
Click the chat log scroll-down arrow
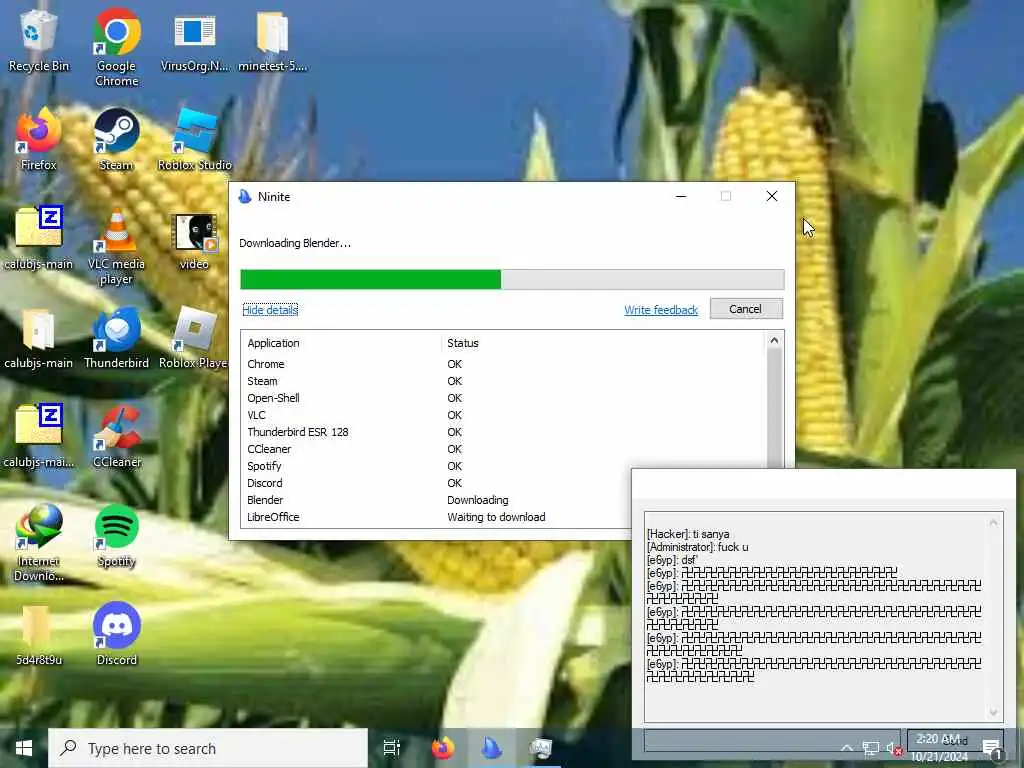click(x=994, y=712)
